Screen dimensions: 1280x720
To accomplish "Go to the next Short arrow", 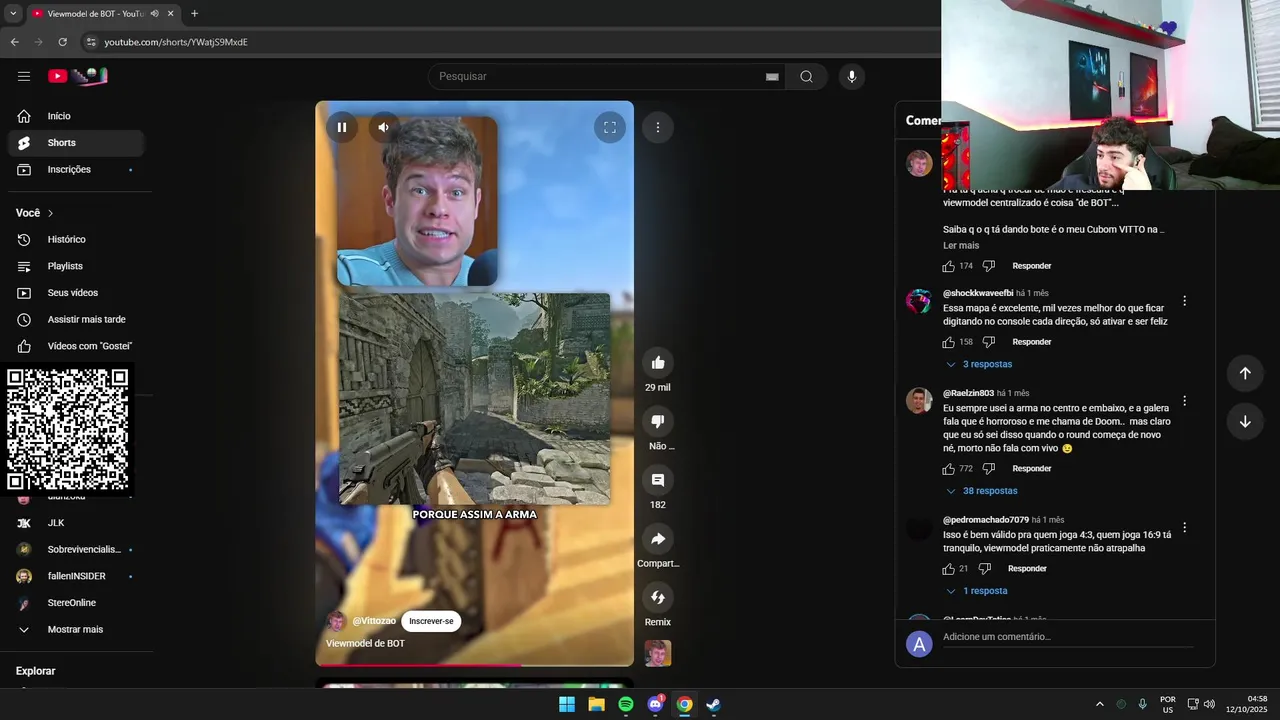I will pyautogui.click(x=1245, y=422).
